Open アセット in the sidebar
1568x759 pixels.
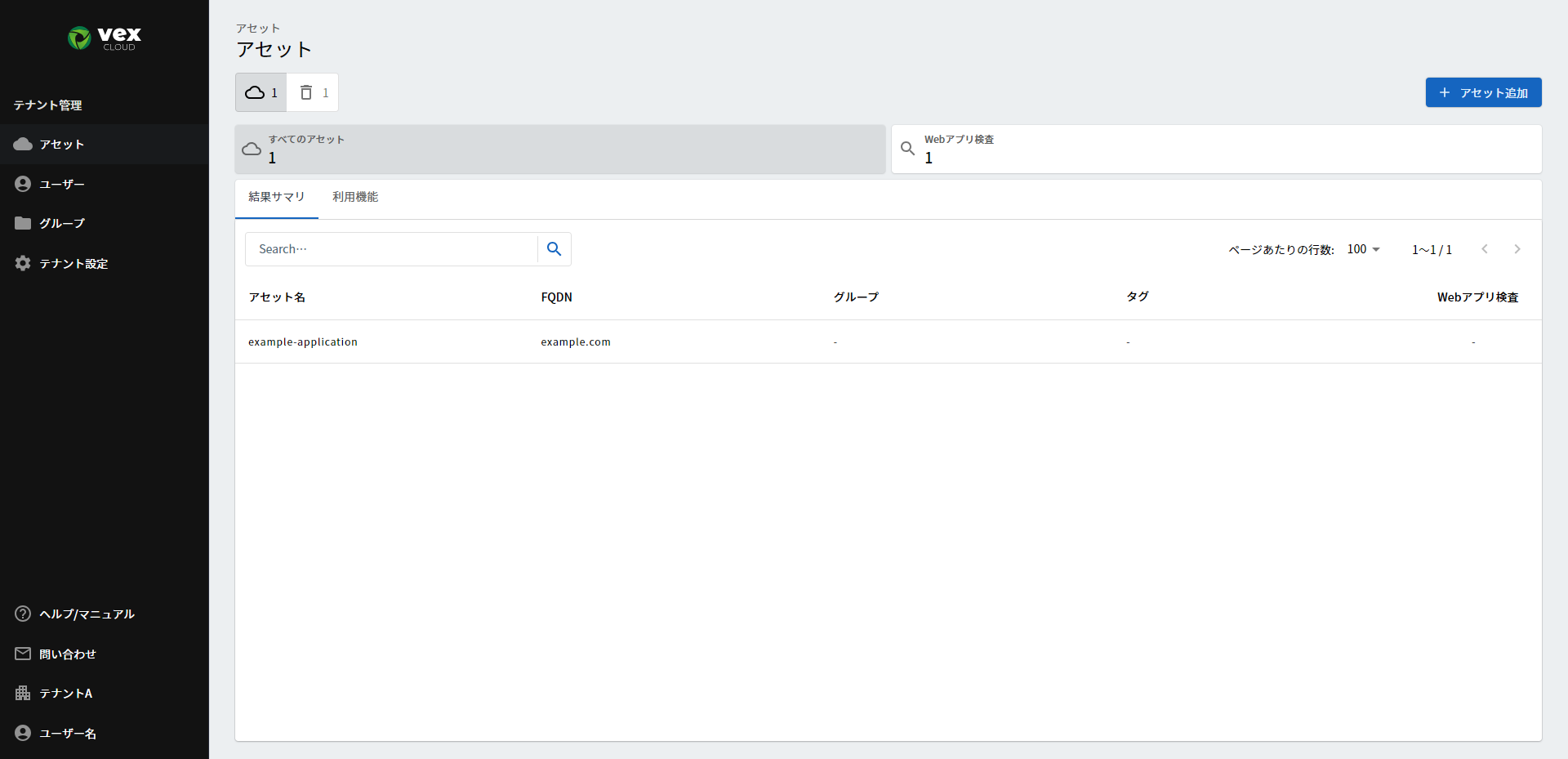[x=105, y=145]
